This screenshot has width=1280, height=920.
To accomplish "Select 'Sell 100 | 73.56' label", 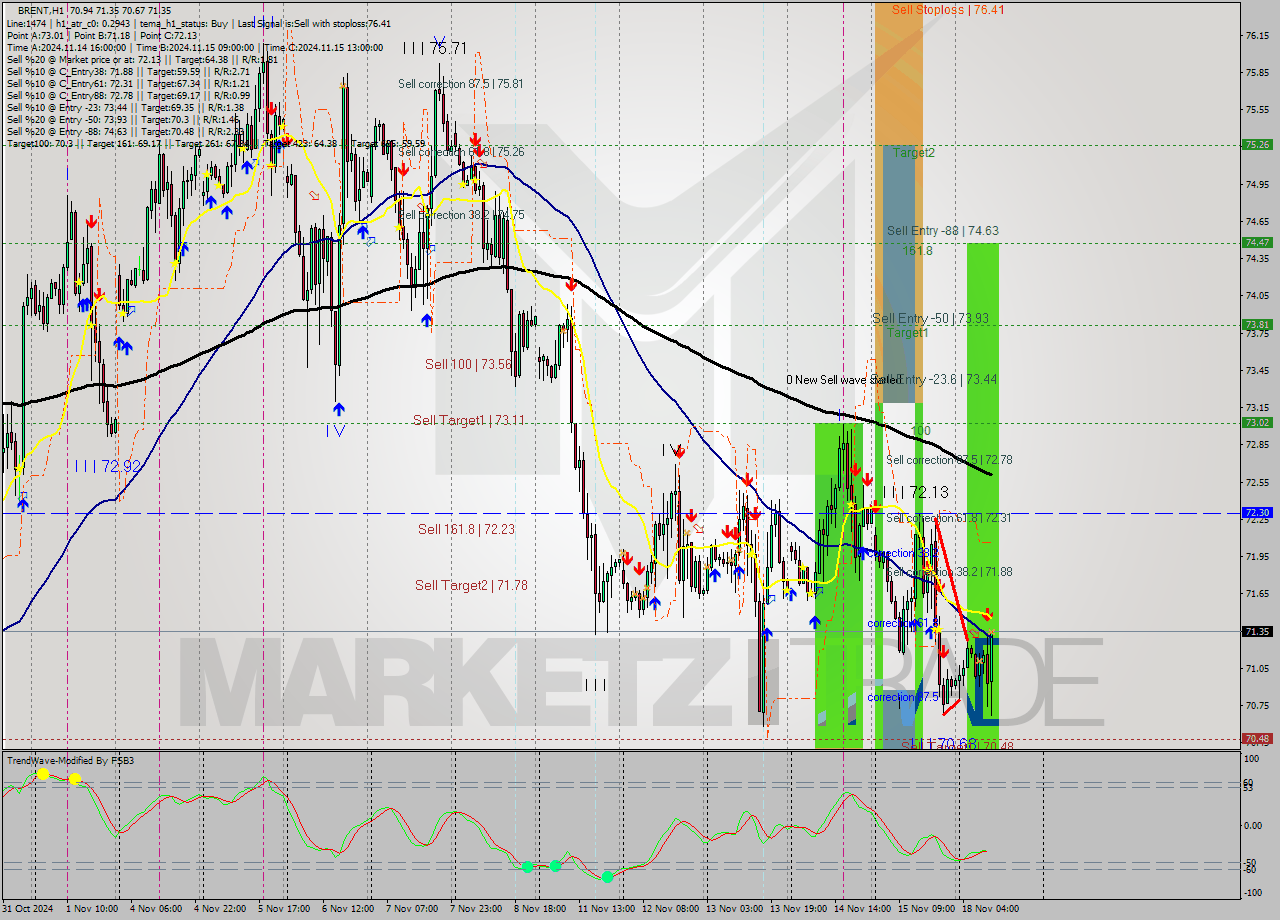I will point(468,364).
